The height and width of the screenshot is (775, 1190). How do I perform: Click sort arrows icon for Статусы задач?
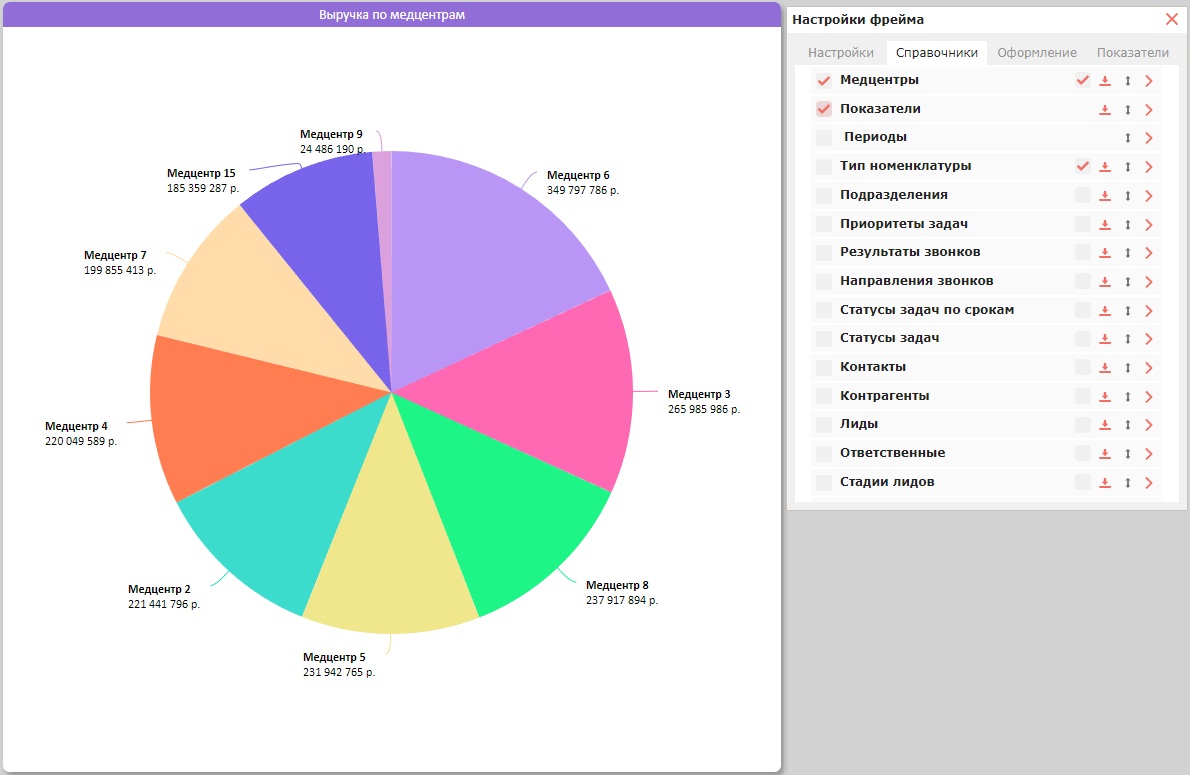[x=1128, y=339]
